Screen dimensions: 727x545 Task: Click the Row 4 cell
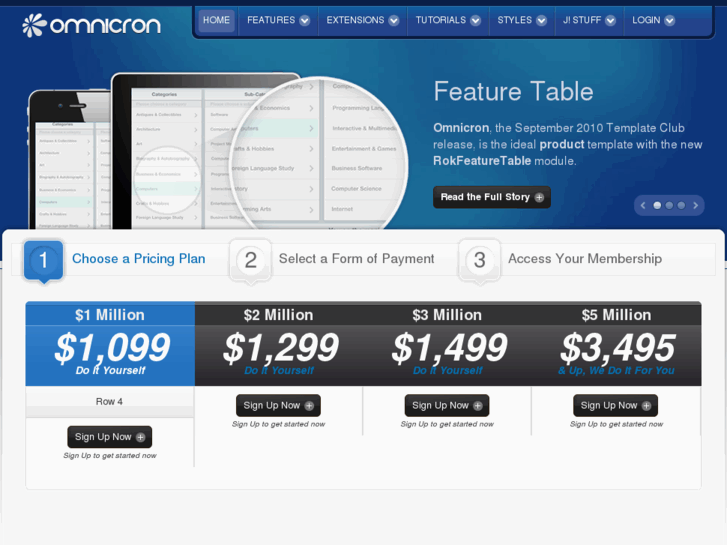tap(109, 402)
